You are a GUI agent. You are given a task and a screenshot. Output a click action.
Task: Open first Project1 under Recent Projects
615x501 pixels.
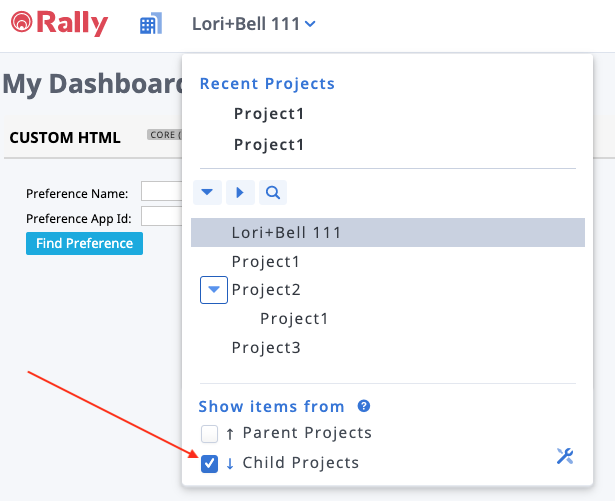tap(269, 113)
